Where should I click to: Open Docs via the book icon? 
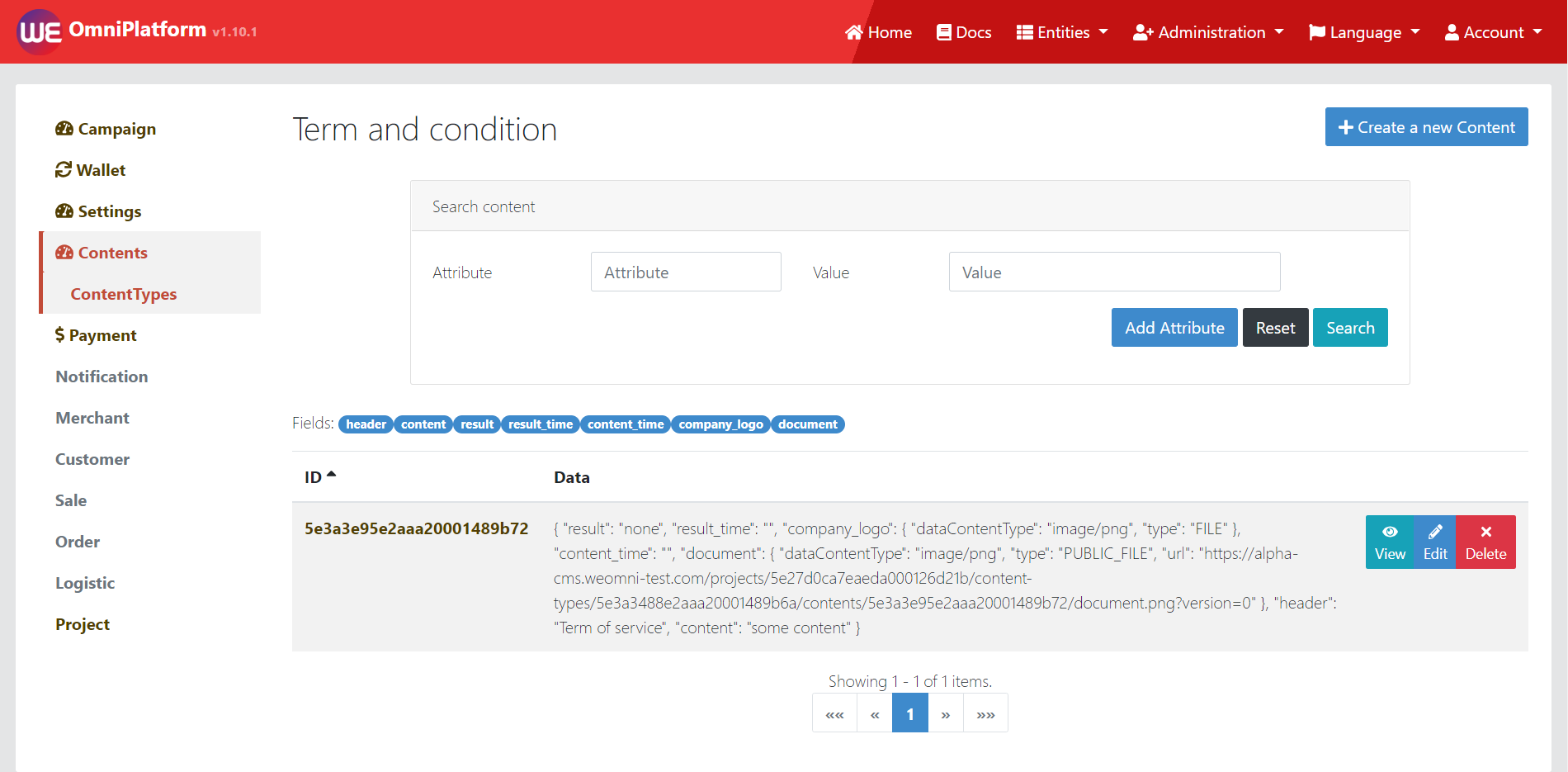pos(944,32)
